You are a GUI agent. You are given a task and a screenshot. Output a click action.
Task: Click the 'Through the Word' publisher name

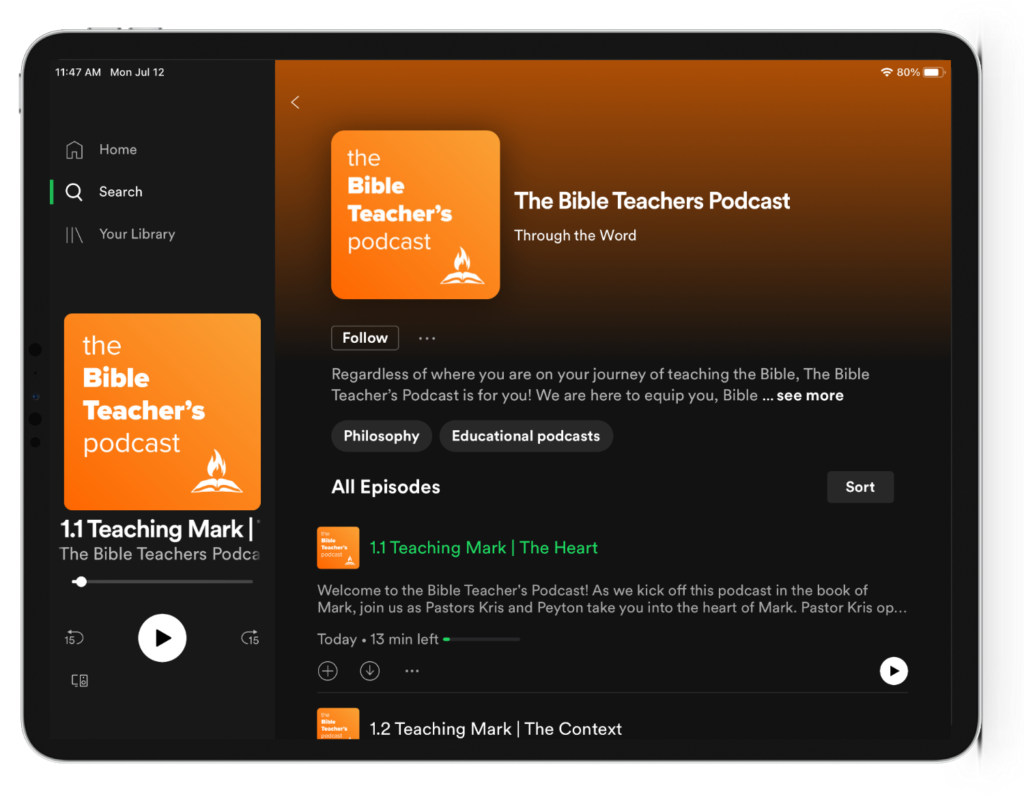point(575,236)
